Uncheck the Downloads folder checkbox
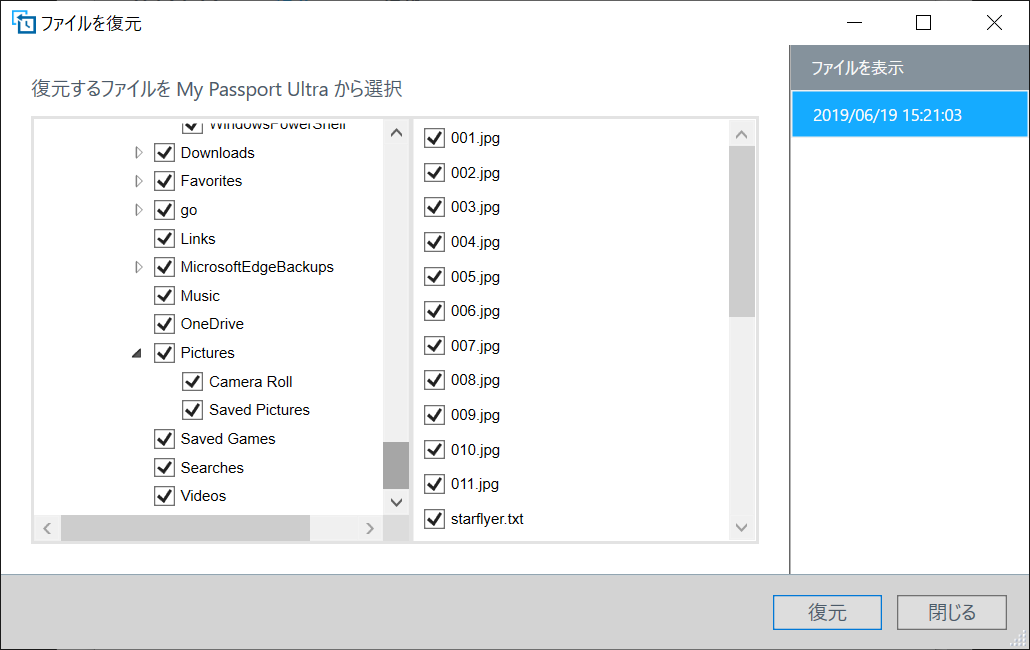 pos(165,153)
